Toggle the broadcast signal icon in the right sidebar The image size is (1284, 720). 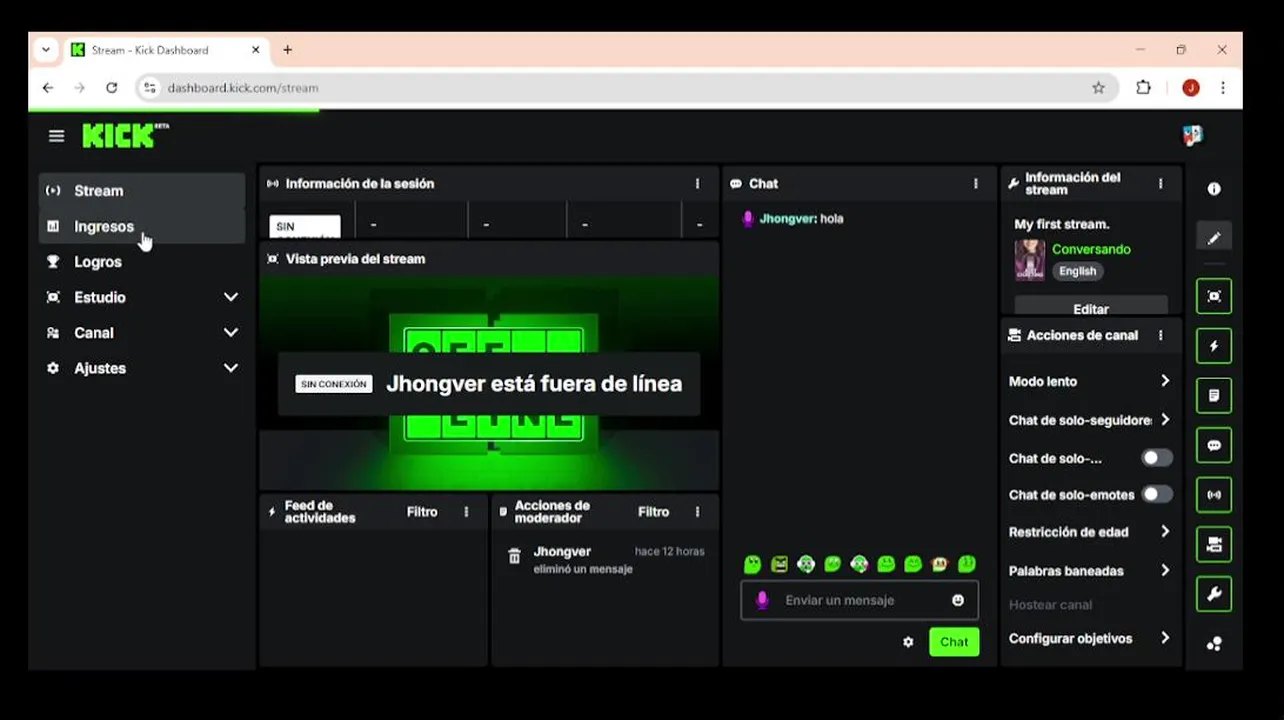(x=1214, y=495)
